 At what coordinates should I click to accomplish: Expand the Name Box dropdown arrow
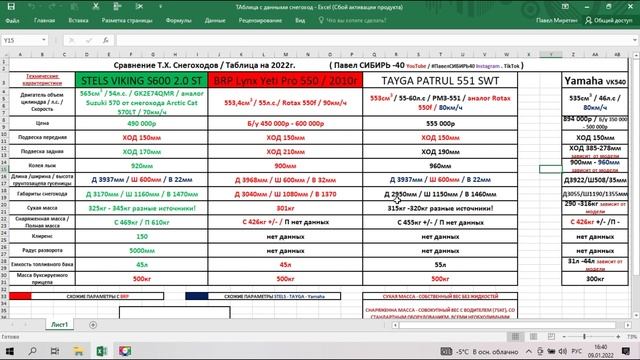click(x=44, y=40)
